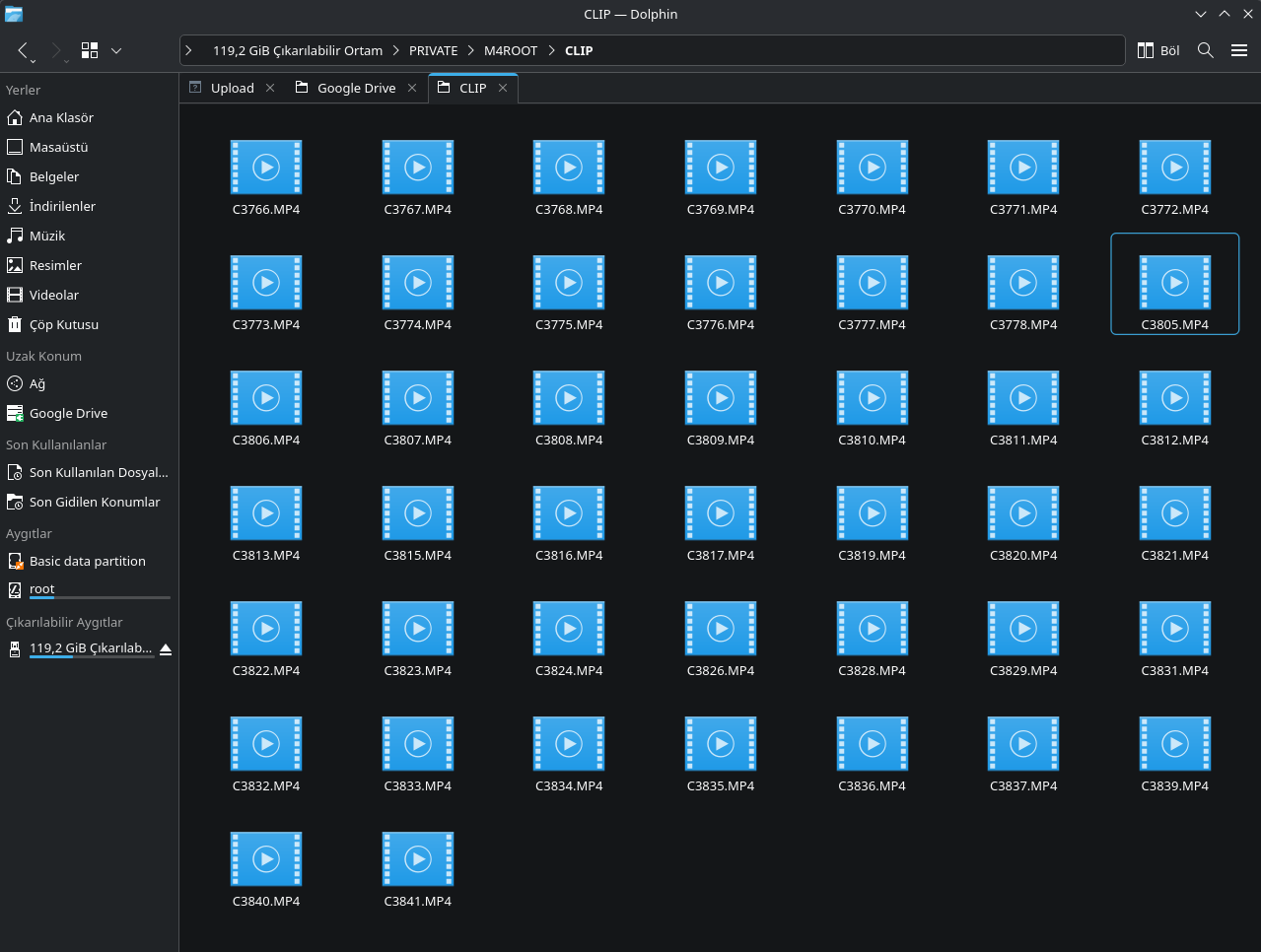
Task: Go to PRIVATE in the breadcrumb
Action: pyautogui.click(x=433, y=50)
